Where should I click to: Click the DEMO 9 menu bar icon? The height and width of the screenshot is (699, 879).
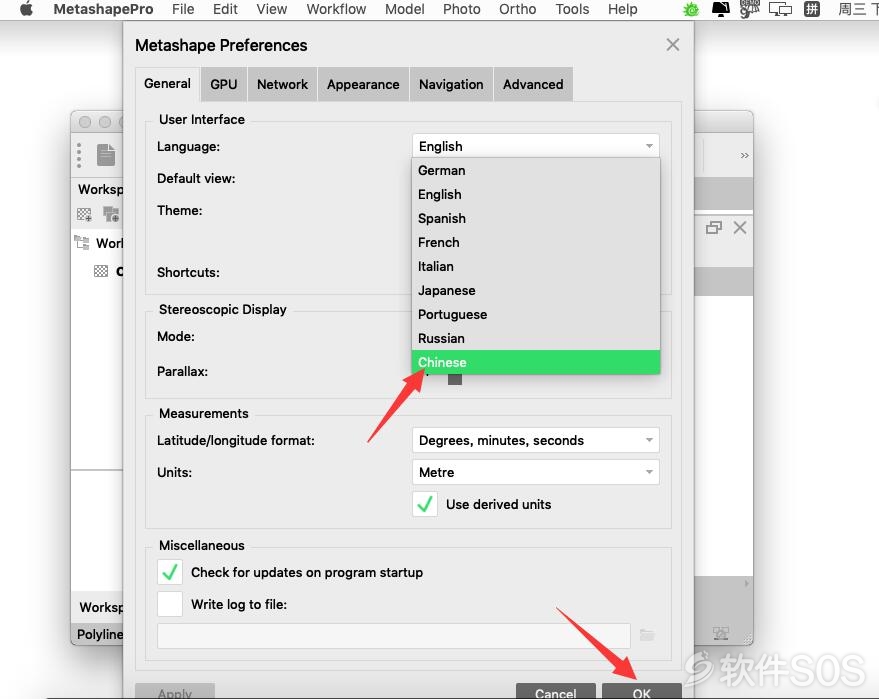pos(749,9)
